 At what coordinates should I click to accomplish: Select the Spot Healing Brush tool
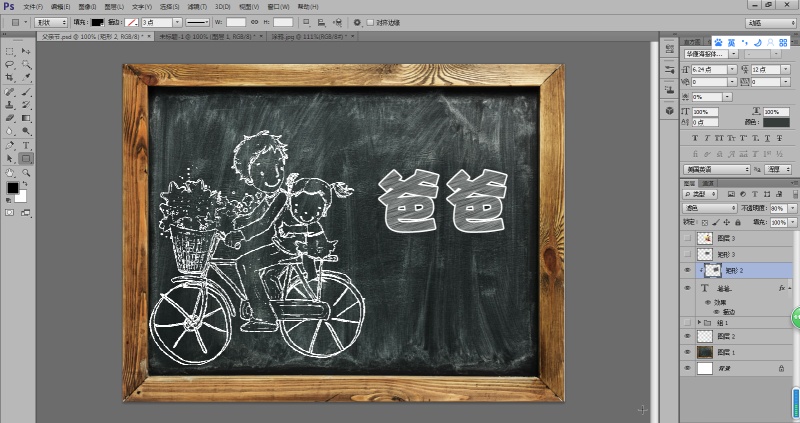tap(10, 92)
